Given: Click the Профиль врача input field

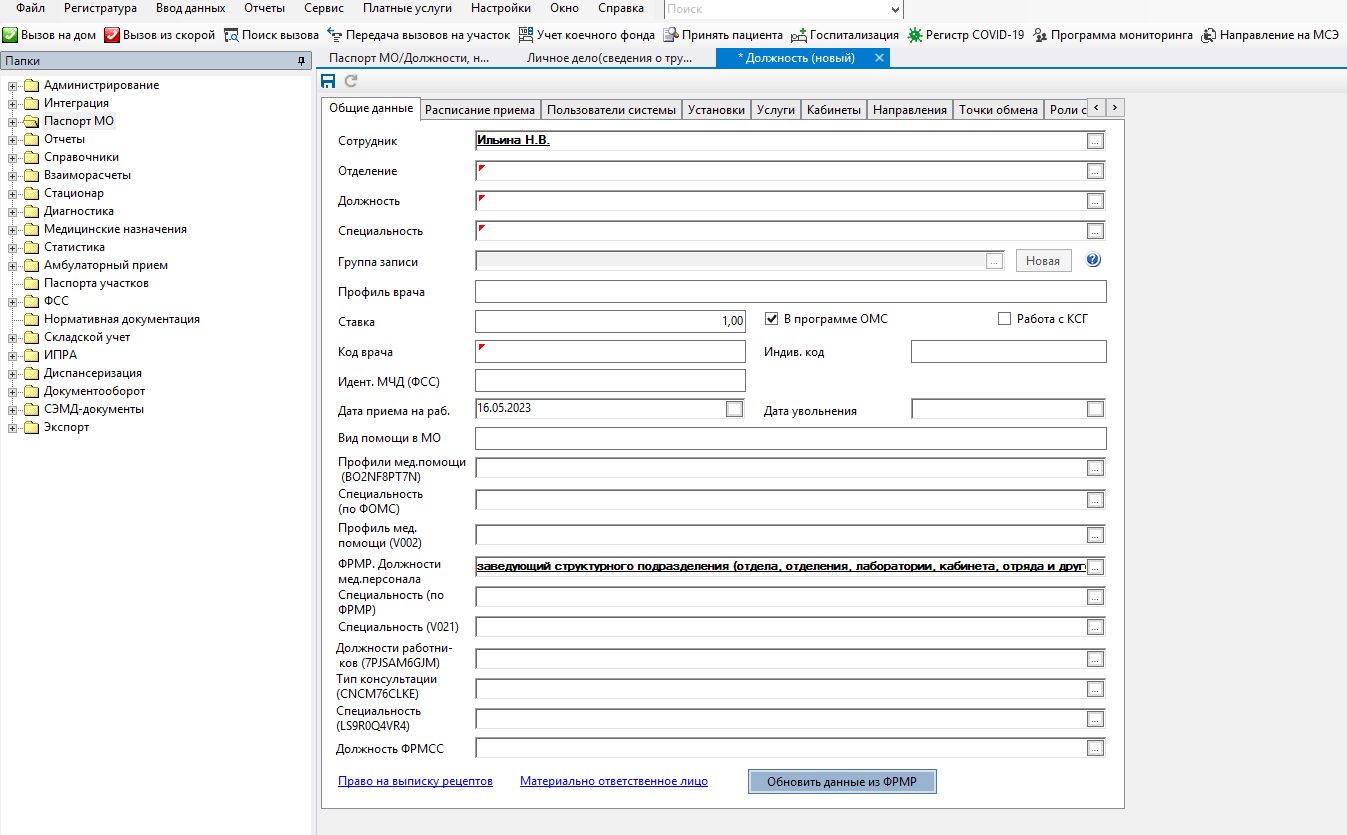Looking at the screenshot, I should 791,291.
